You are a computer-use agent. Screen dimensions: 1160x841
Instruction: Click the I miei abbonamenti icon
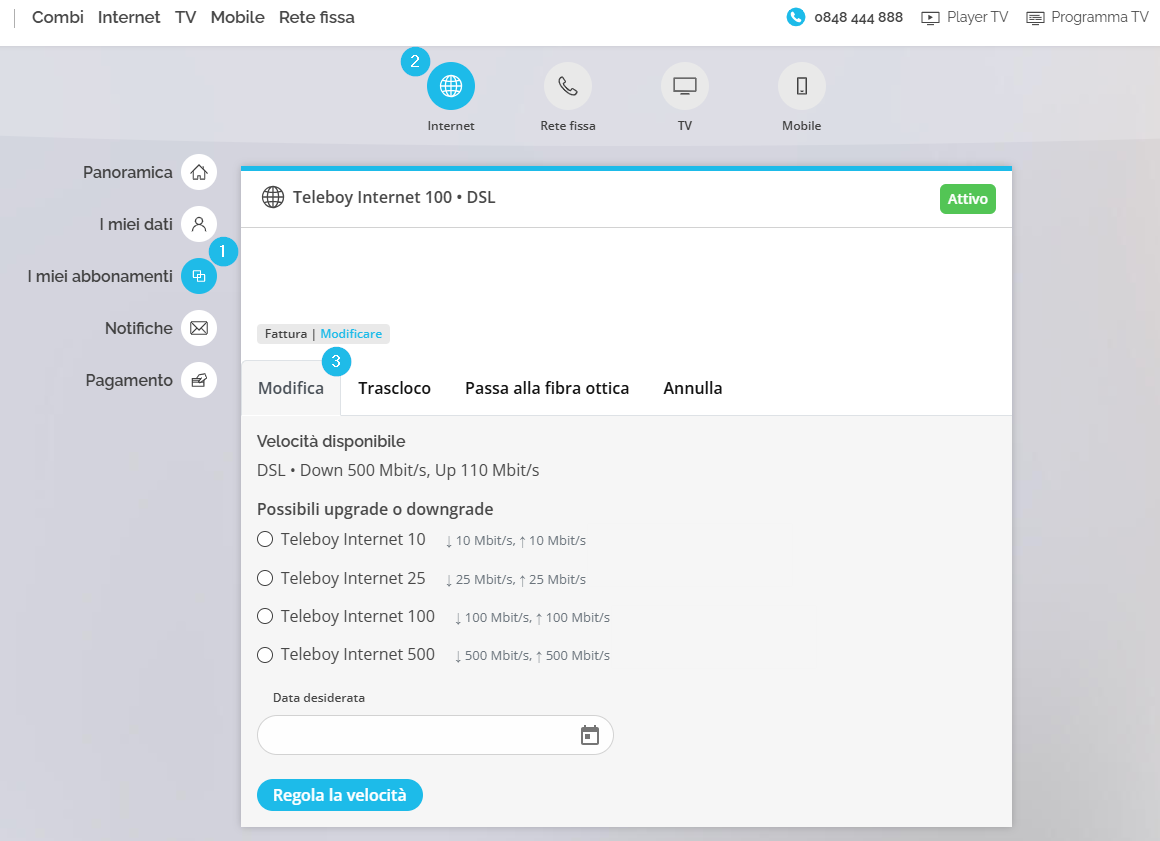coord(199,276)
